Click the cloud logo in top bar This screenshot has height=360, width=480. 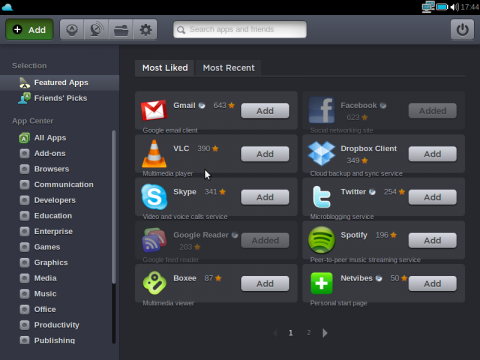coord(7,7)
